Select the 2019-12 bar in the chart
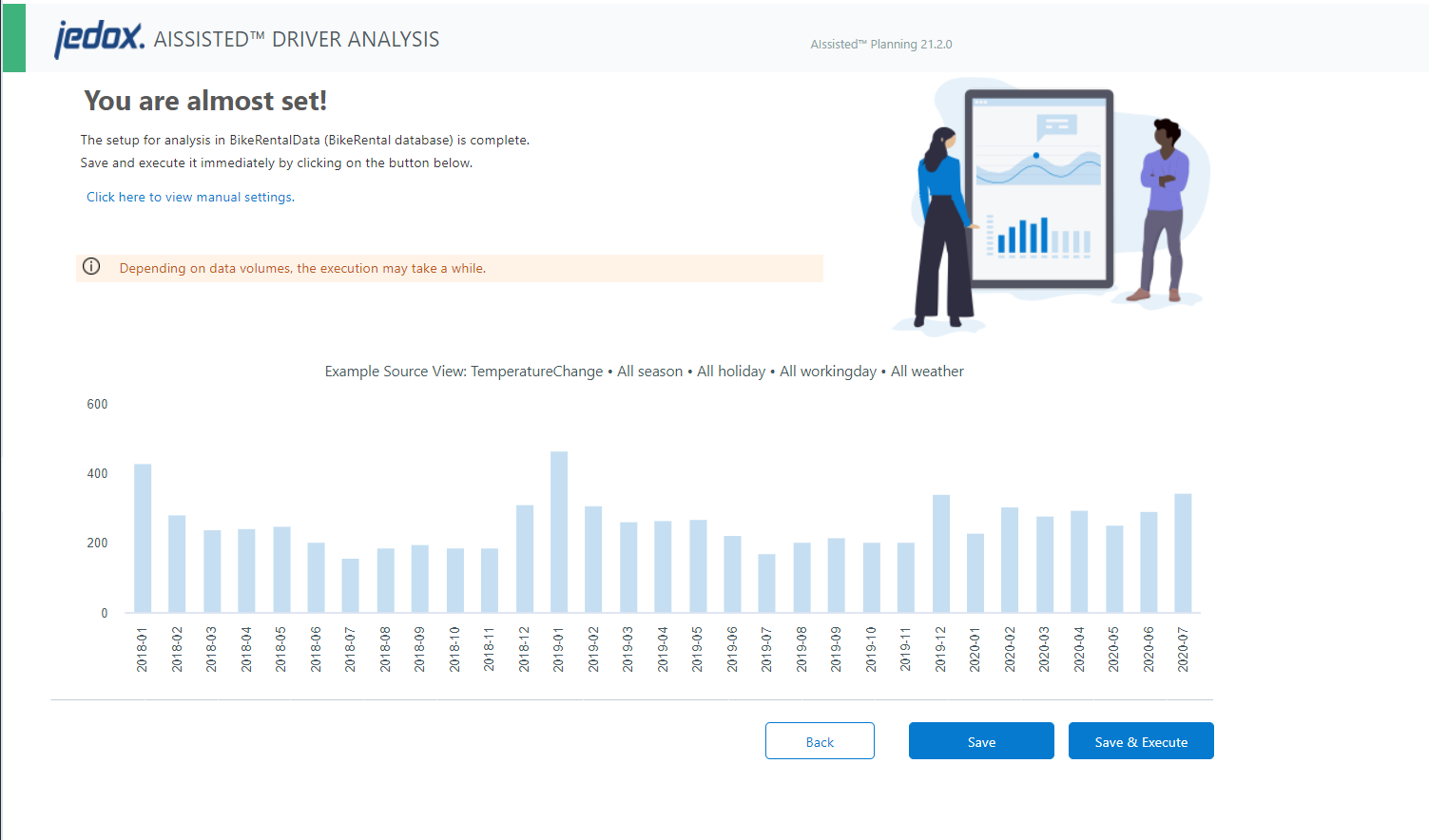 (940, 551)
